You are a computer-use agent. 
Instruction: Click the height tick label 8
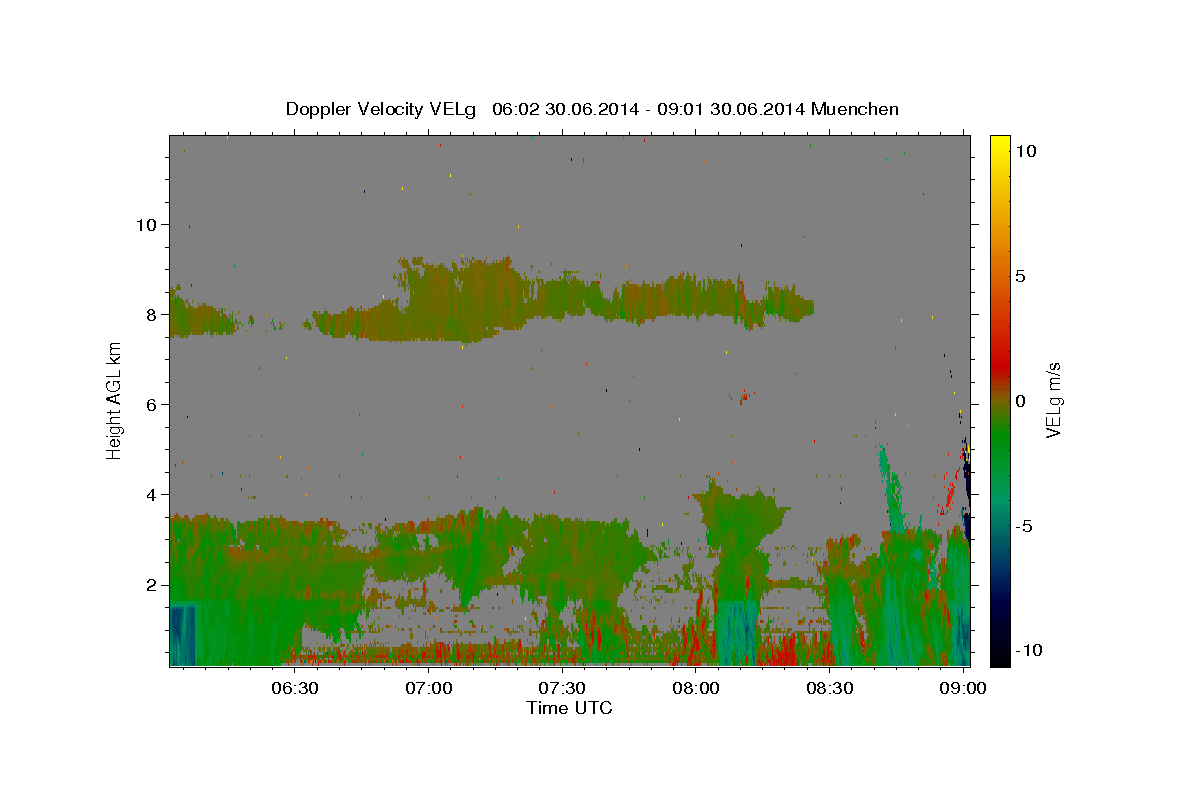coord(151,314)
